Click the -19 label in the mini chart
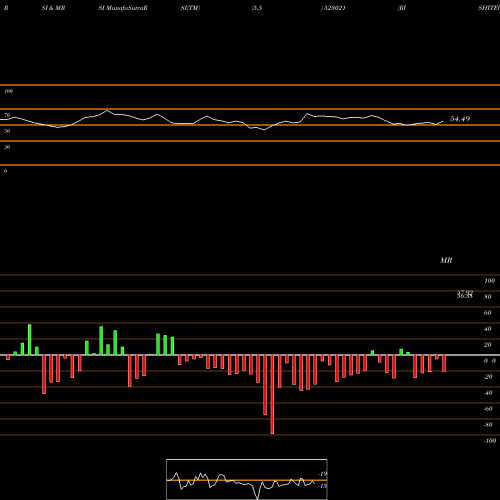Screen dimensions: 500x500 pos(322,474)
